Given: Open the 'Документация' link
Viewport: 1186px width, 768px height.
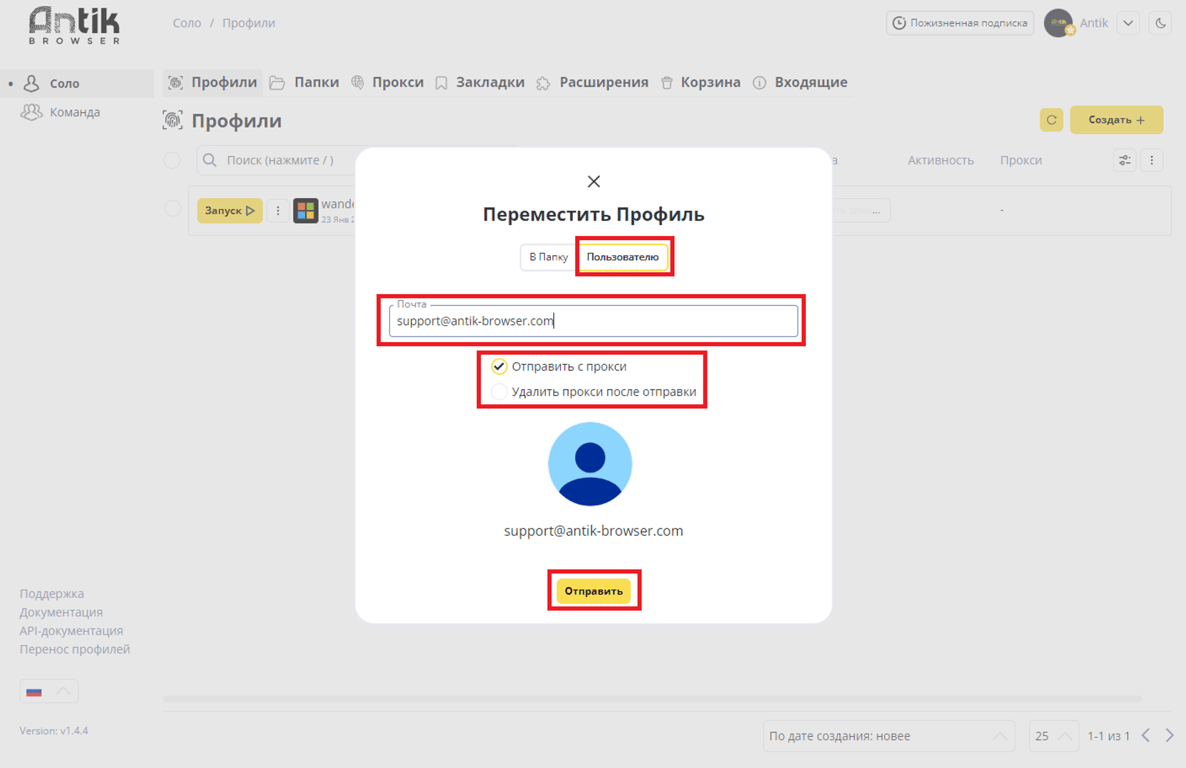Looking at the screenshot, I should point(61,612).
